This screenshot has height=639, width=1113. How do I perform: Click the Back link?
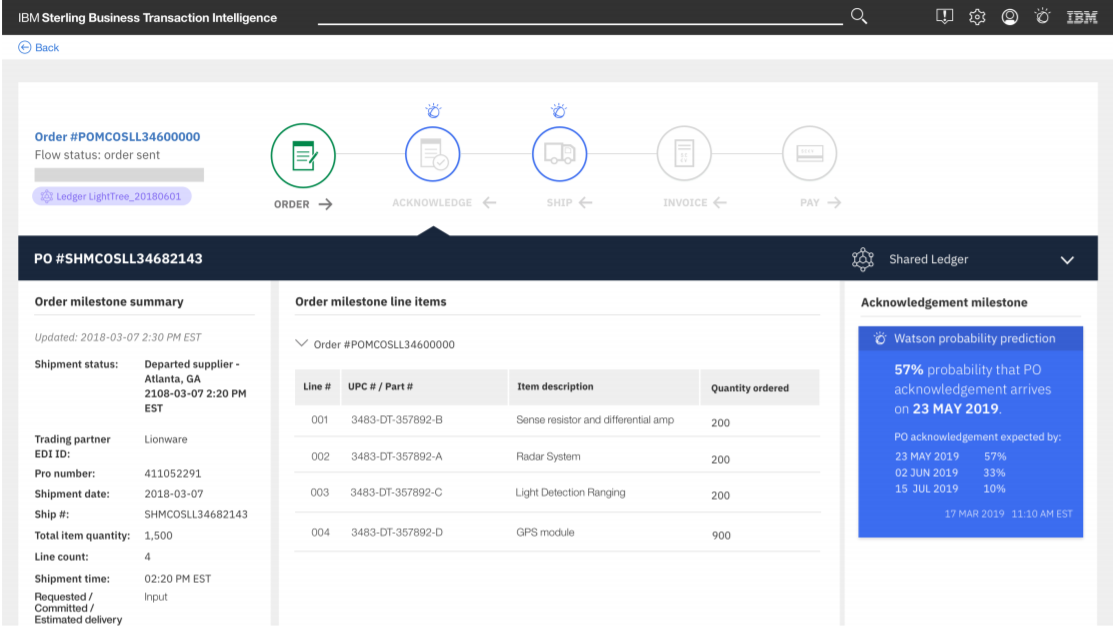(x=47, y=48)
